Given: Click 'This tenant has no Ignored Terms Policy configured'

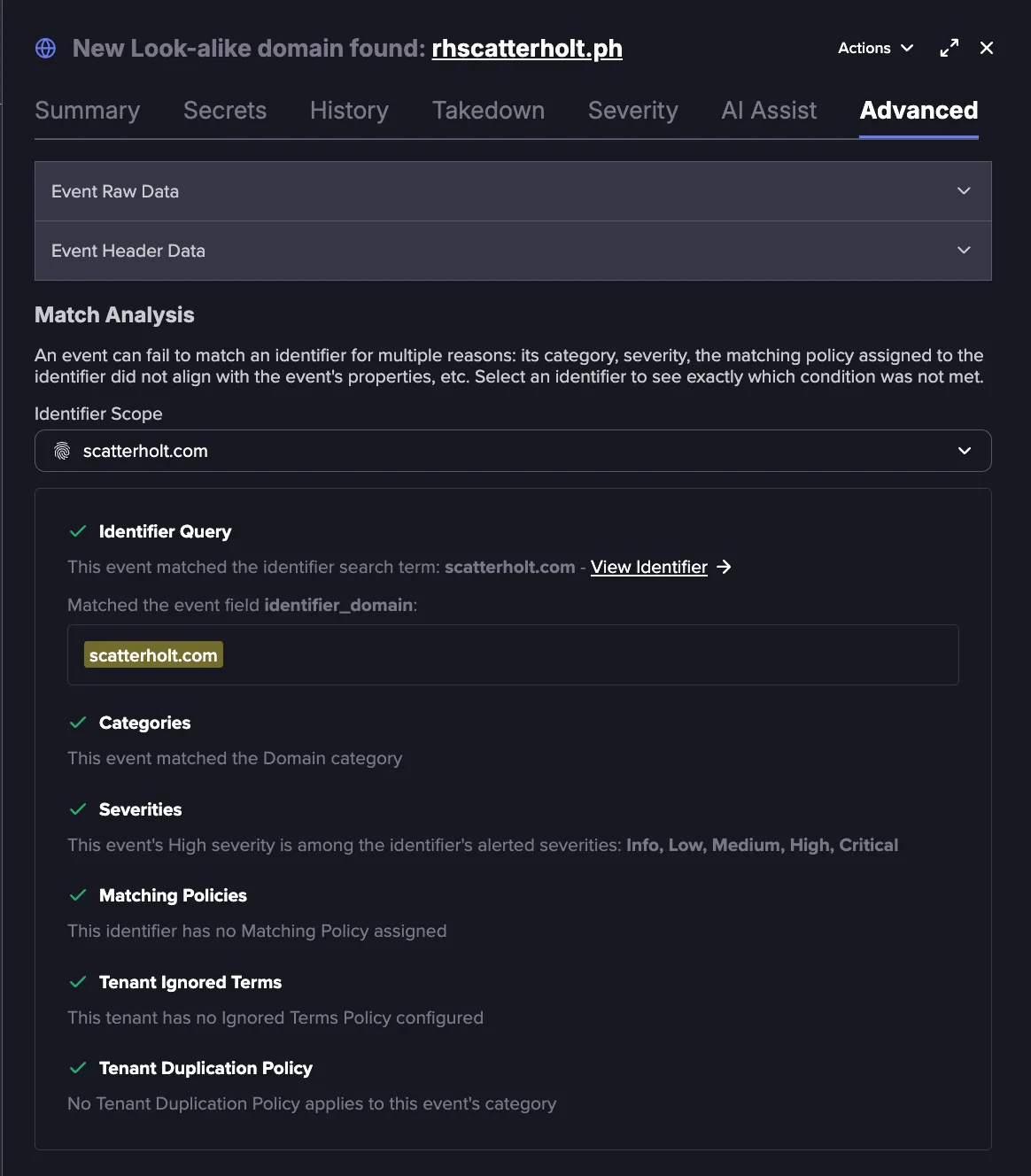Looking at the screenshot, I should [275, 1017].
